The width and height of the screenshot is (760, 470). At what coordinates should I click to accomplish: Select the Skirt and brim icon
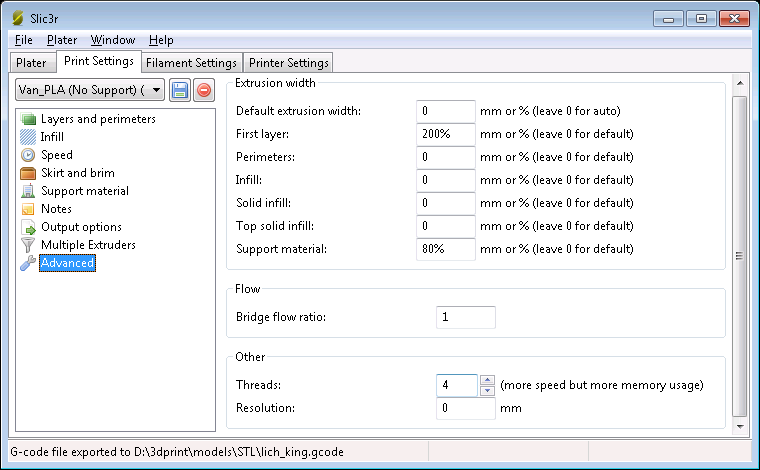click(x=28, y=173)
